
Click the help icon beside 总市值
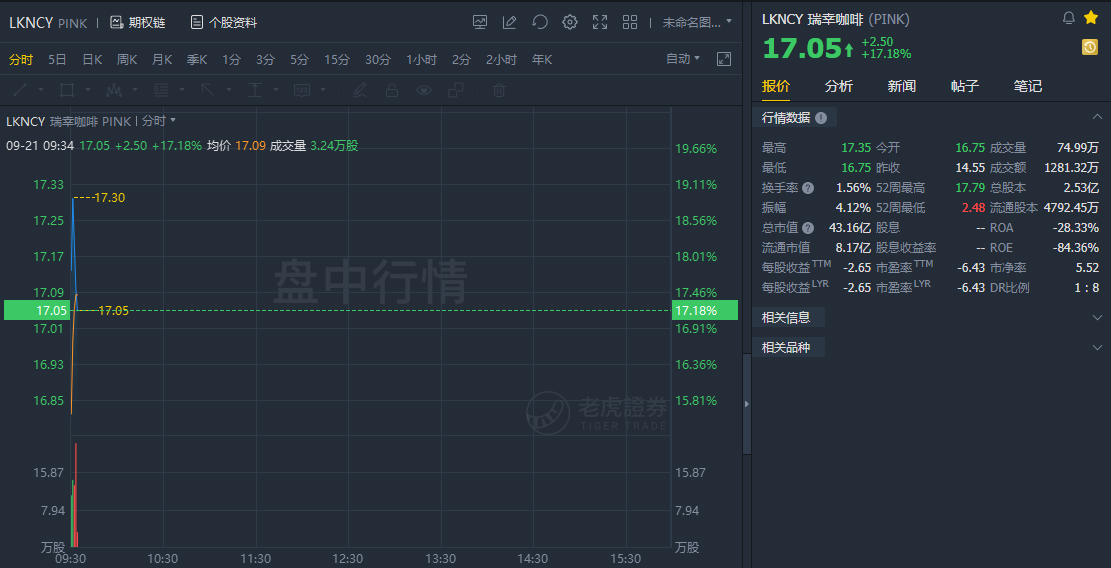coord(808,228)
